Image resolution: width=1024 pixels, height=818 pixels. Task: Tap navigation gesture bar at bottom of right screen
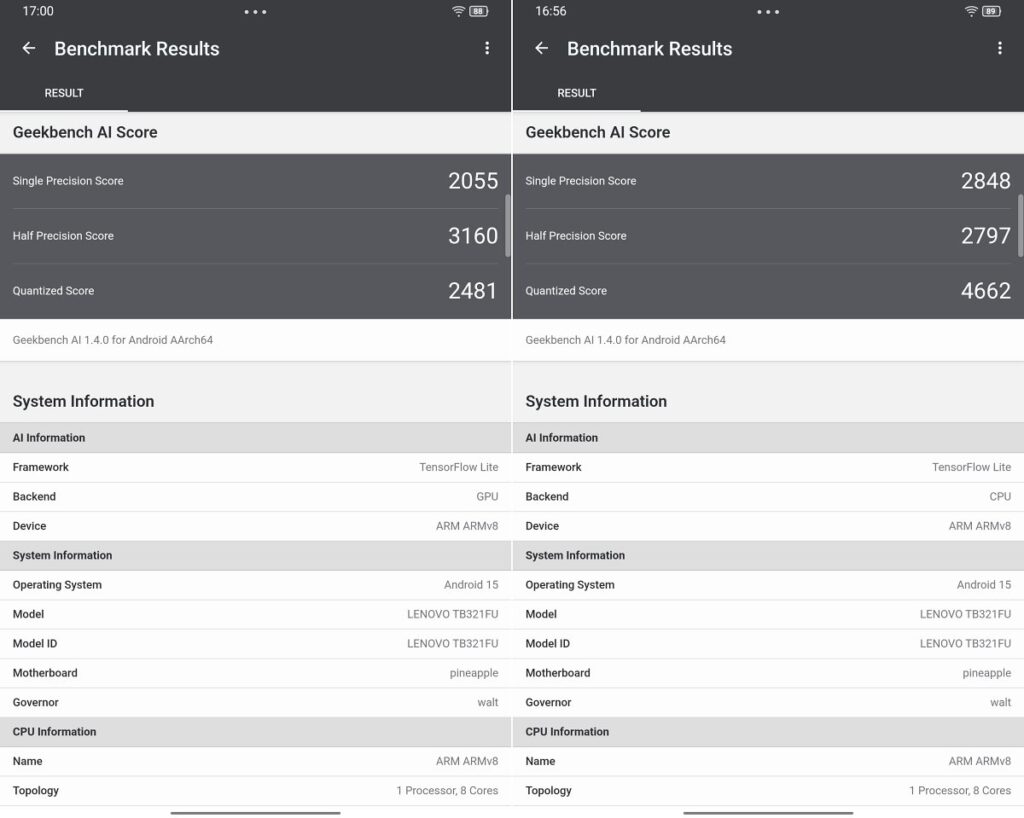[x=768, y=813]
